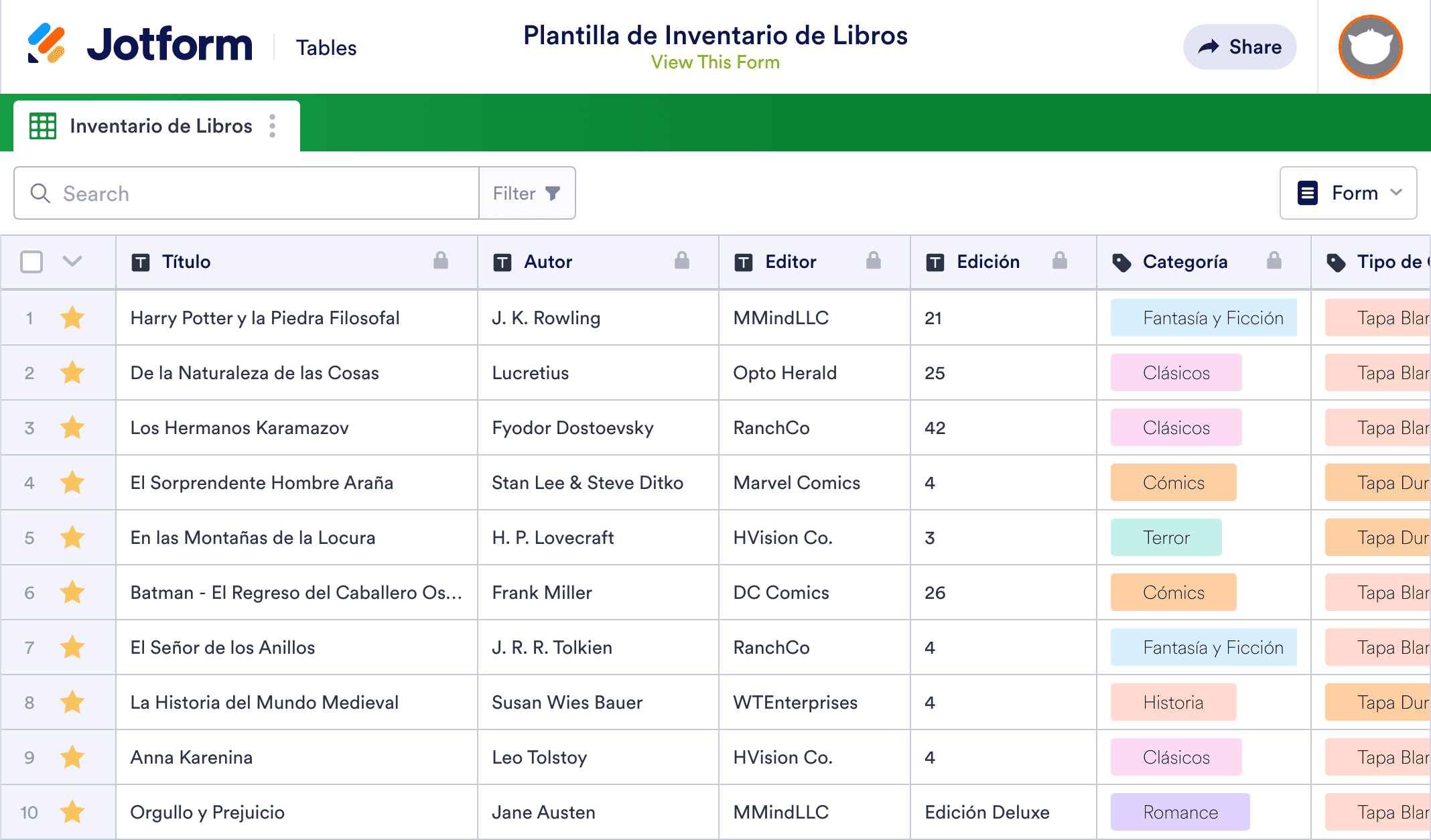Click the Jotform logo

[x=141, y=44]
